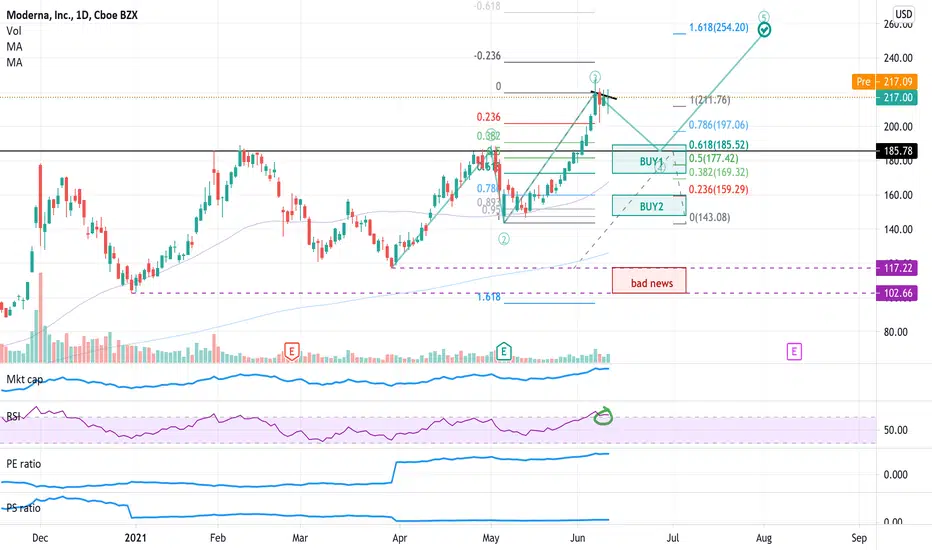Click the Feb label on the time axis

pos(218,538)
